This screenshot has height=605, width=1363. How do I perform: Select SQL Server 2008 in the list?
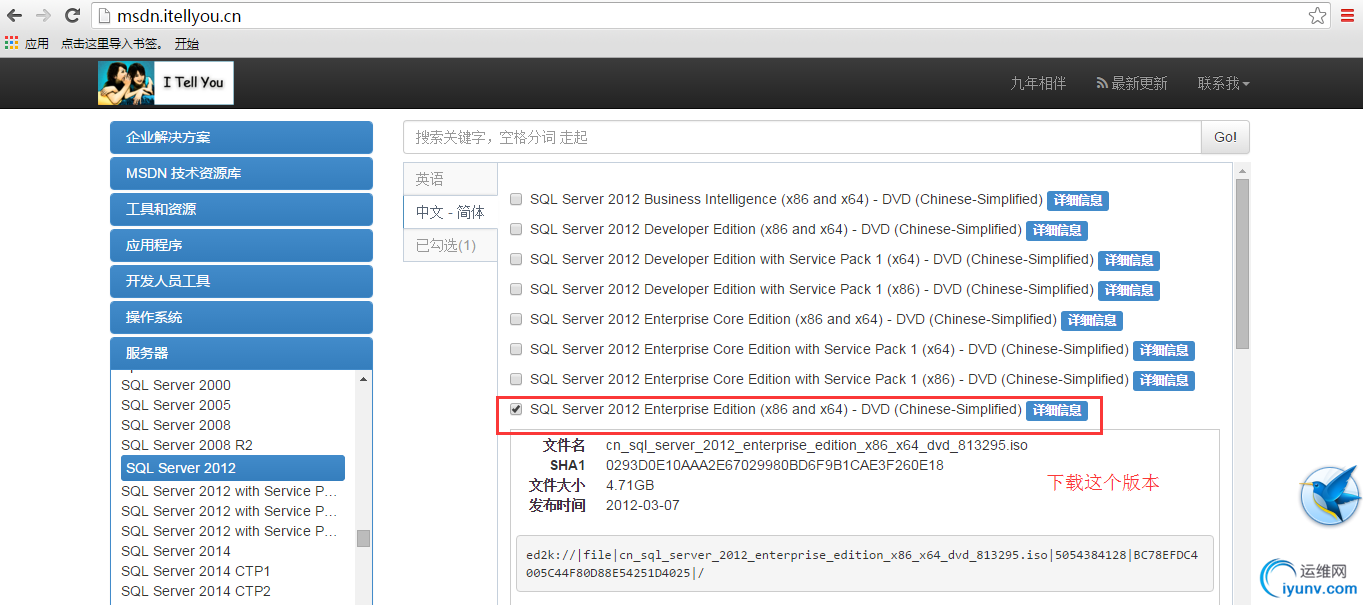pyautogui.click(x=176, y=425)
